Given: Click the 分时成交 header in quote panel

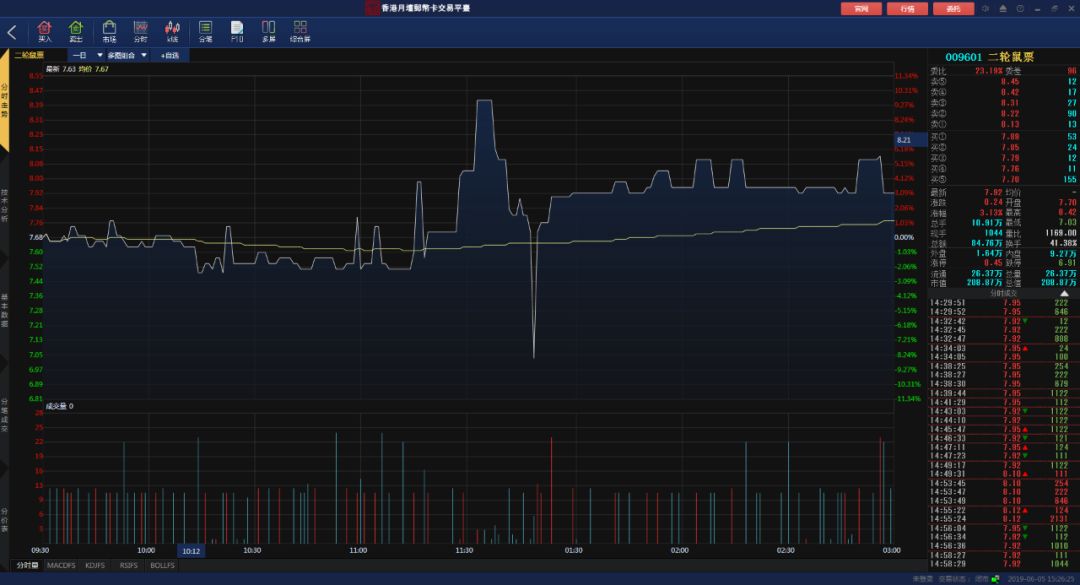Looking at the screenshot, I should pyautogui.click(x=1003, y=294).
